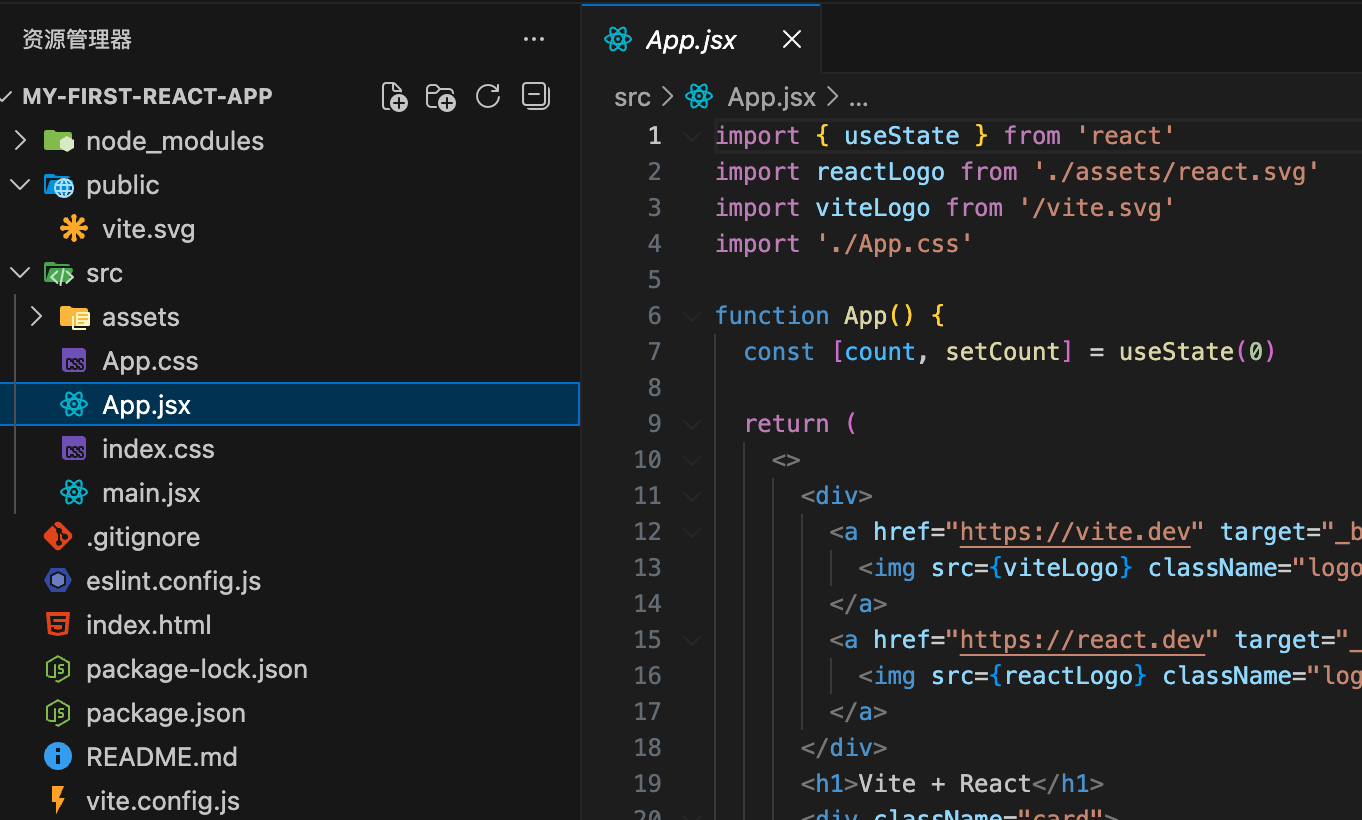This screenshot has width=1362, height=820.
Task: Click the lightning icon beside vite.config.js
Action: point(58,801)
